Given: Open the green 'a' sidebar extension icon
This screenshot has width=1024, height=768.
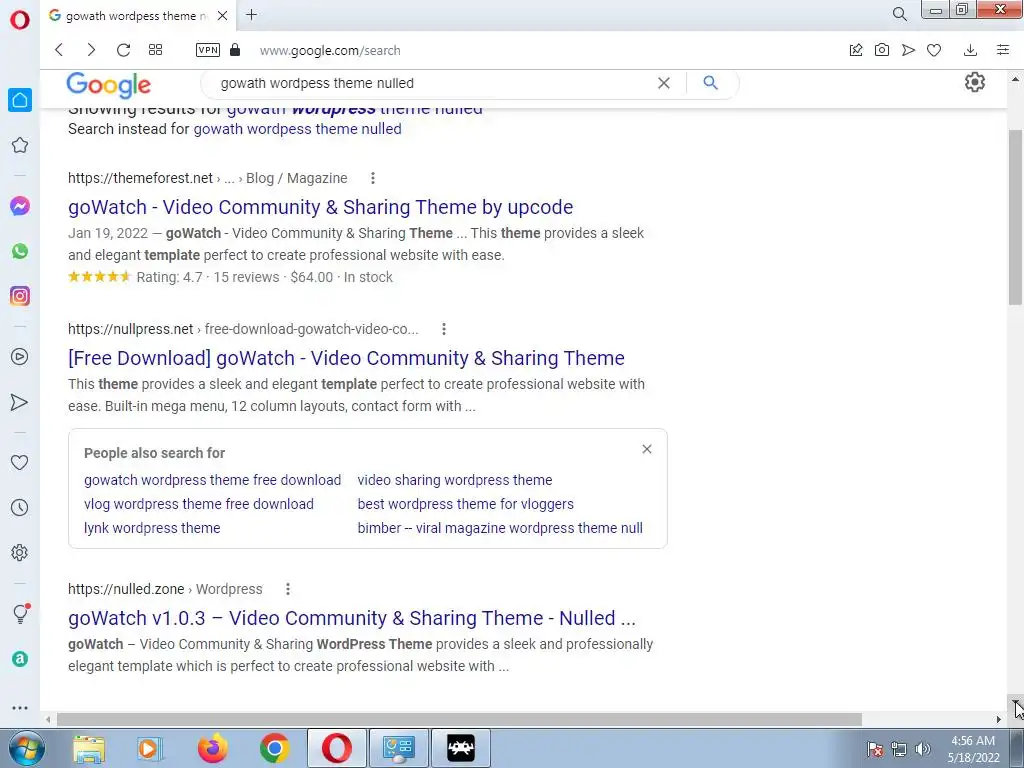Looking at the screenshot, I should pyautogui.click(x=20, y=659).
